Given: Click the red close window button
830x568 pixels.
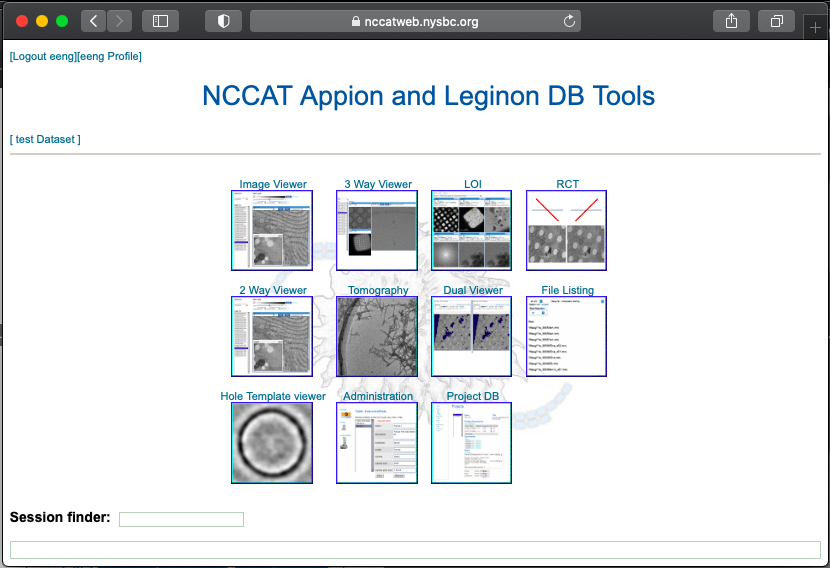Looking at the screenshot, I should tap(22, 21).
